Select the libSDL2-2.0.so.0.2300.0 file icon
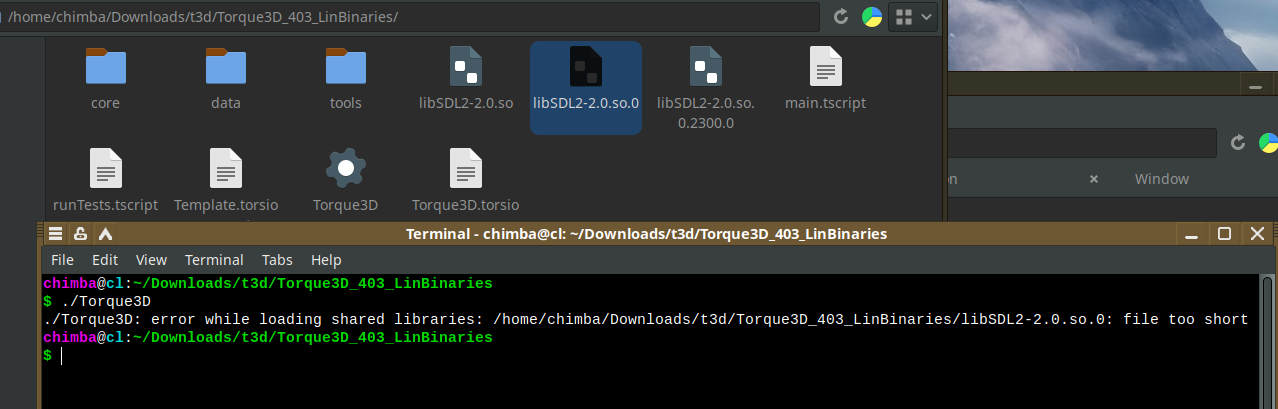Screen dimensions: 1278x409 pyautogui.click(x=706, y=66)
